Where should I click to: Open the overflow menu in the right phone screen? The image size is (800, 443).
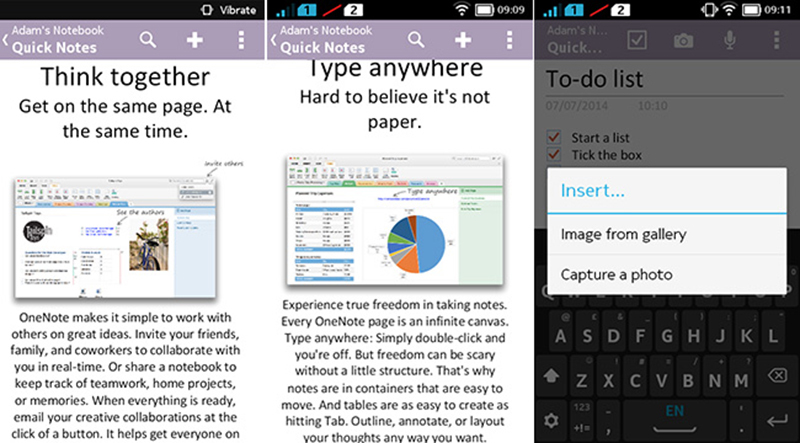[x=776, y=40]
